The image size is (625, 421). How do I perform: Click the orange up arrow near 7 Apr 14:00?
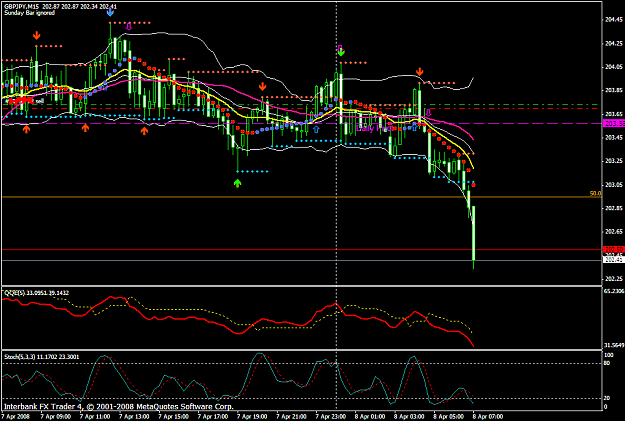pyautogui.click(x=144, y=130)
